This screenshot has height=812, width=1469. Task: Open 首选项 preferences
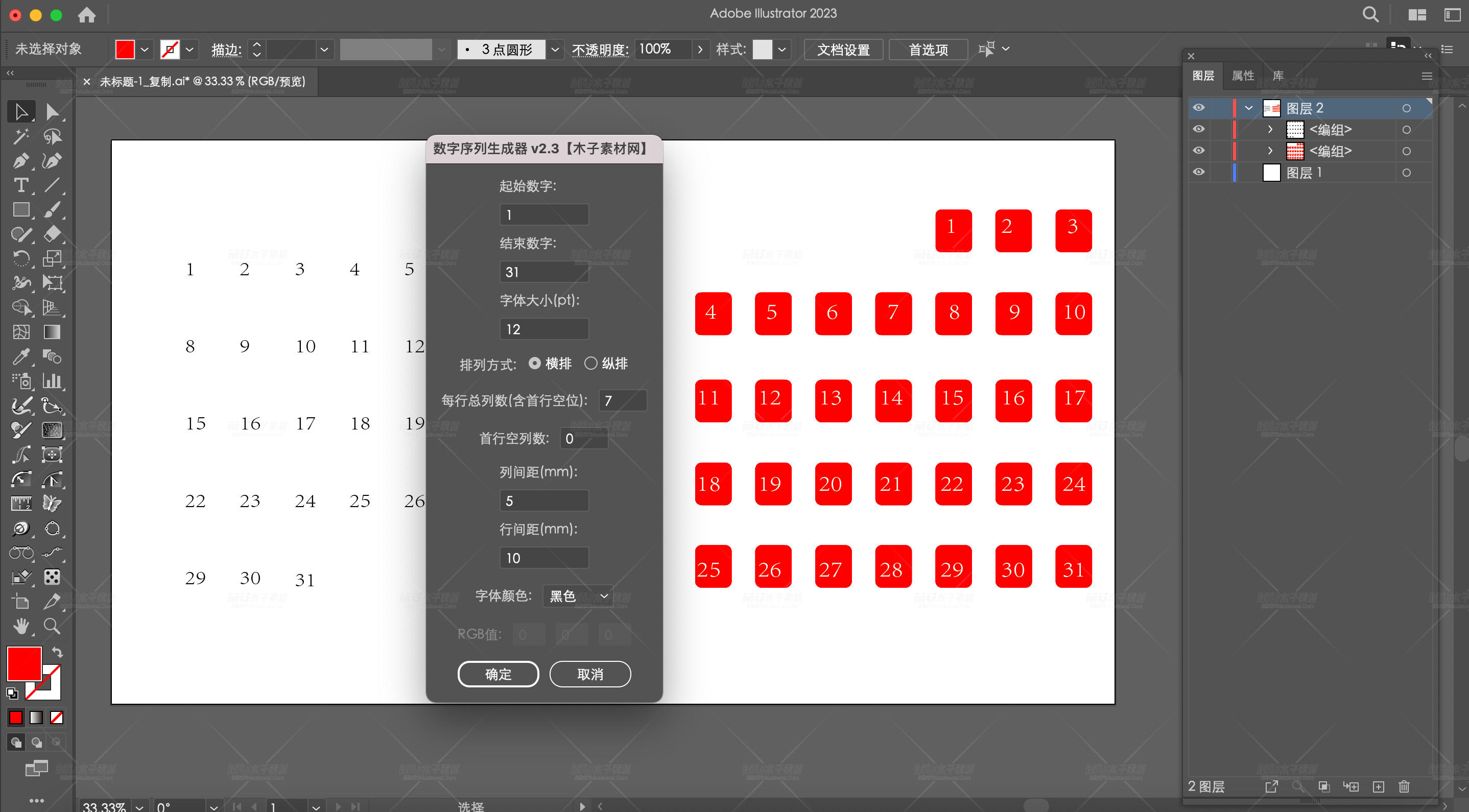tap(928, 50)
